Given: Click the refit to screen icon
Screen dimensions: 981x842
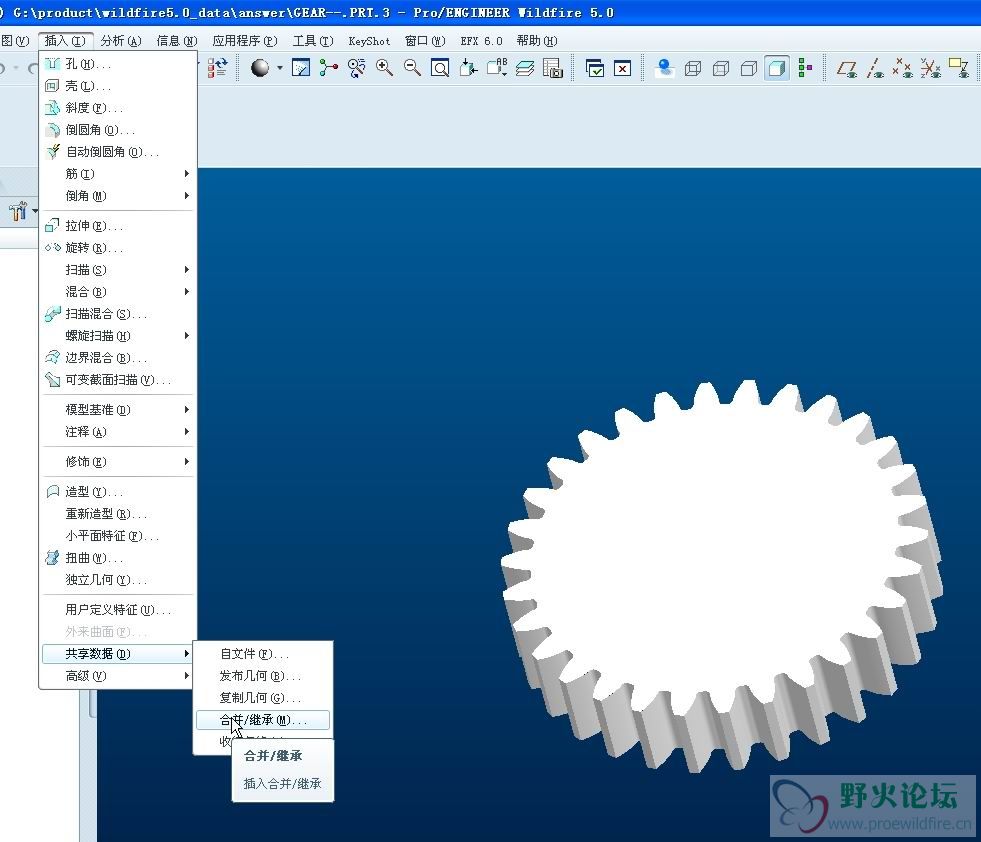Looking at the screenshot, I should [x=440, y=68].
